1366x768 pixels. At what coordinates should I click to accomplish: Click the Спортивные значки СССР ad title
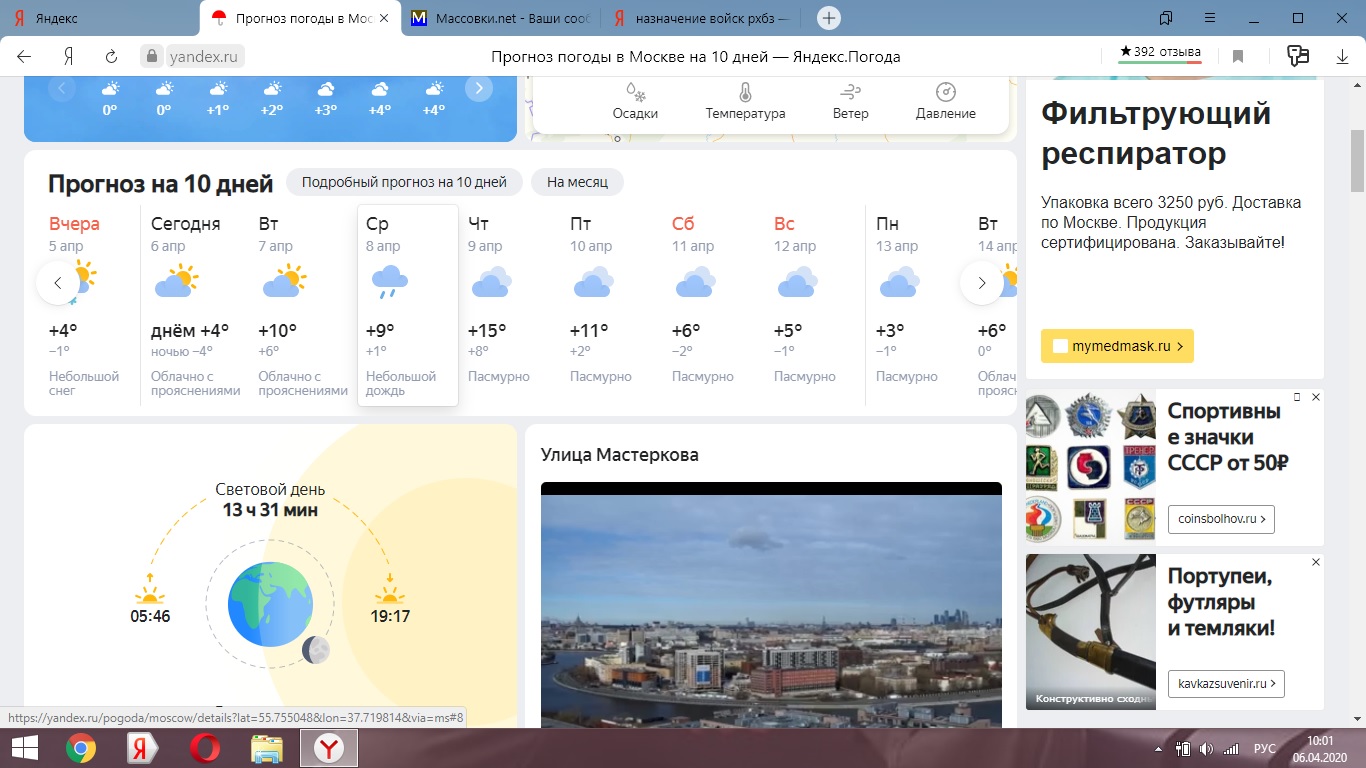(x=1228, y=437)
